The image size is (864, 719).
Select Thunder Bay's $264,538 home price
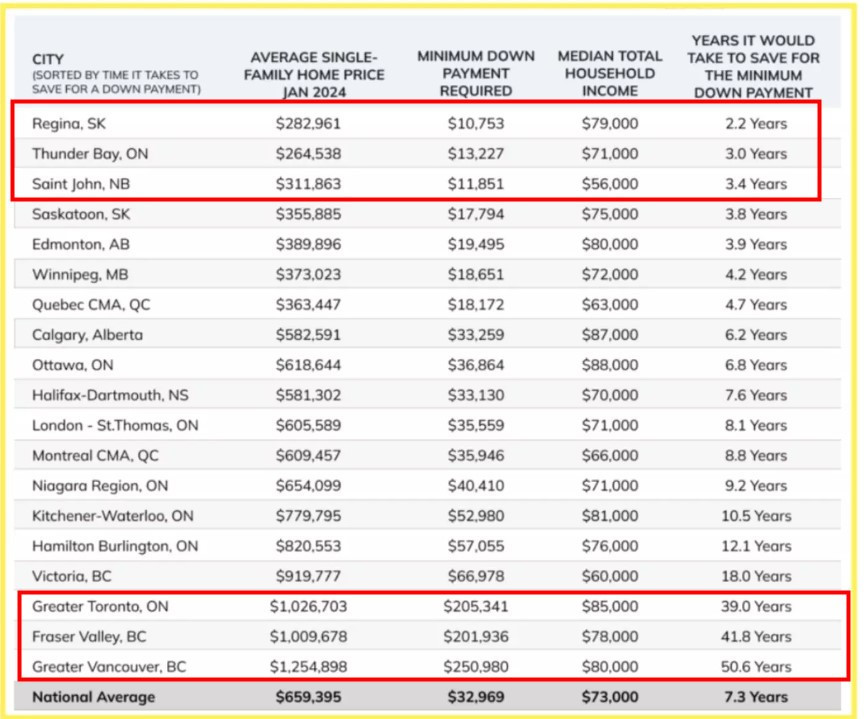pos(309,154)
